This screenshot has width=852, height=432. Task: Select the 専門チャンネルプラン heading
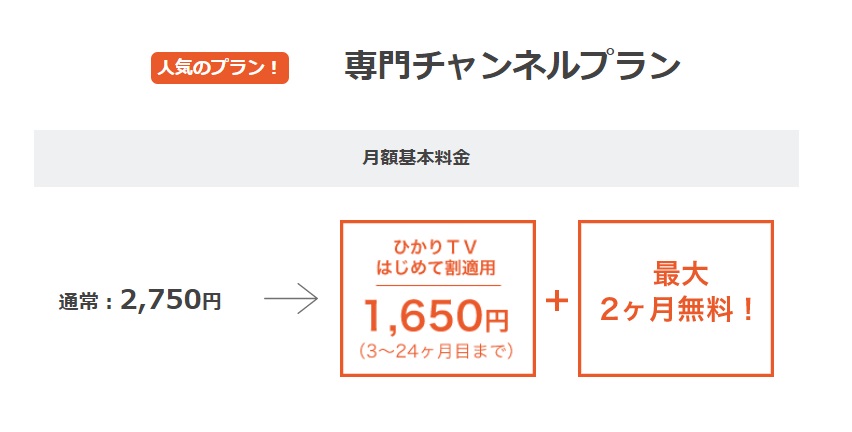pyautogui.click(x=512, y=66)
